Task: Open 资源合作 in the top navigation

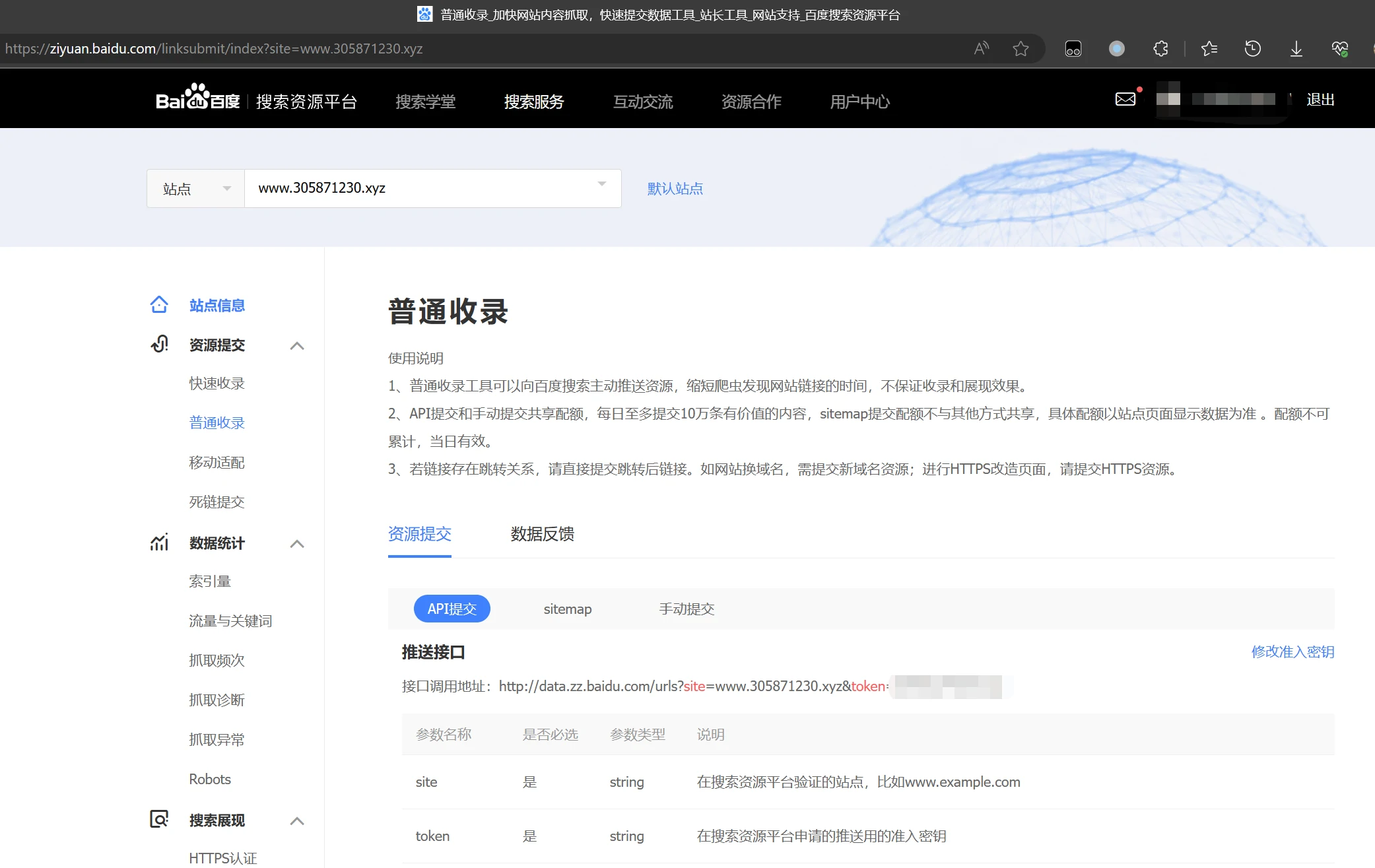Action: (751, 102)
